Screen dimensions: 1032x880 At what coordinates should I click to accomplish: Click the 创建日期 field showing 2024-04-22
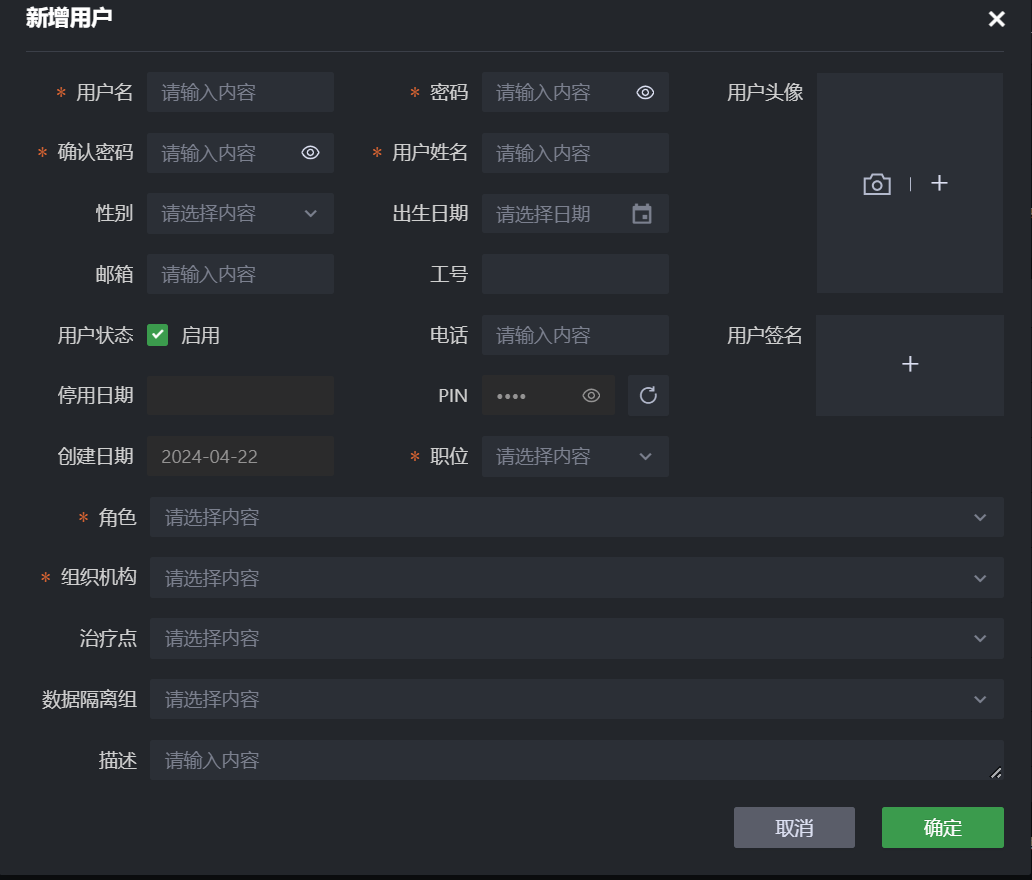point(240,456)
